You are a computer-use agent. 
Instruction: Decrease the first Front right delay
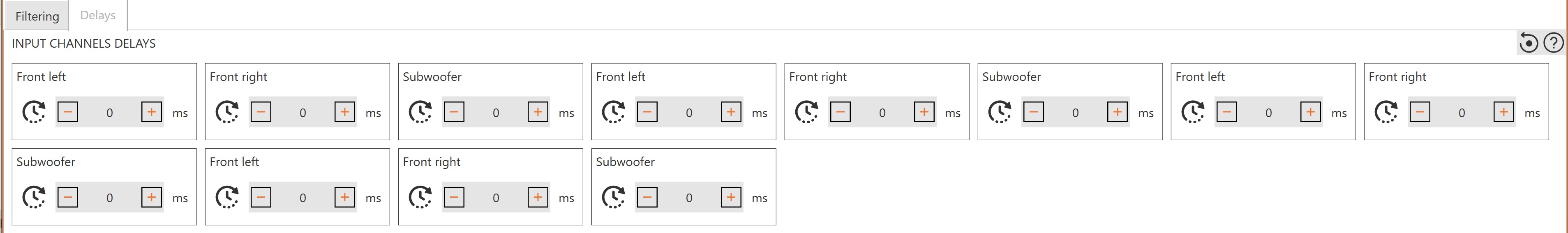[x=261, y=112]
